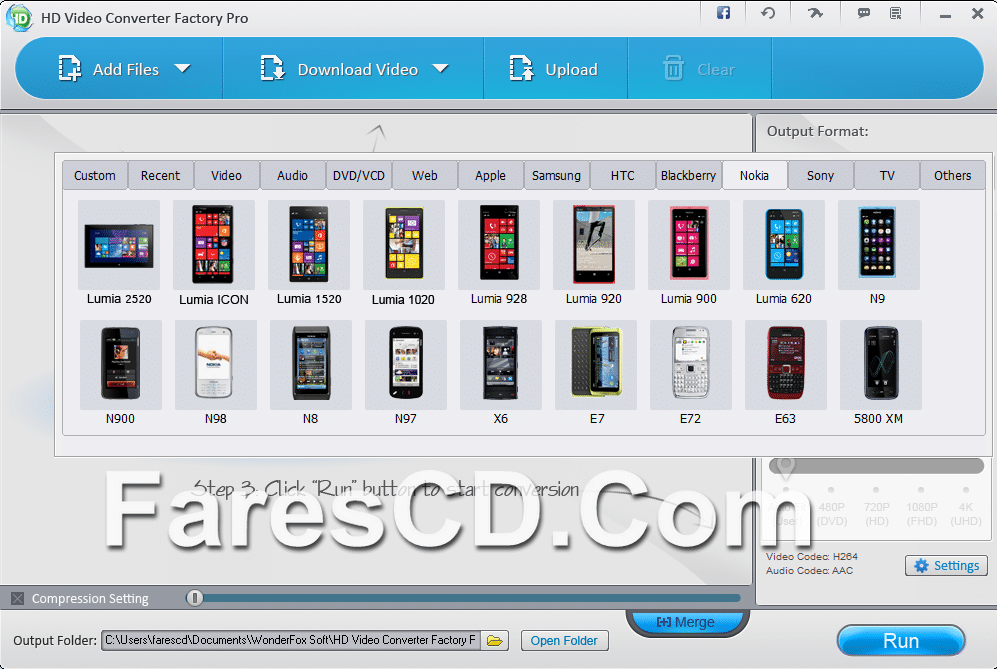
Task: Click the upgrade arrow icon in title bar
Action: pyautogui.click(x=815, y=13)
